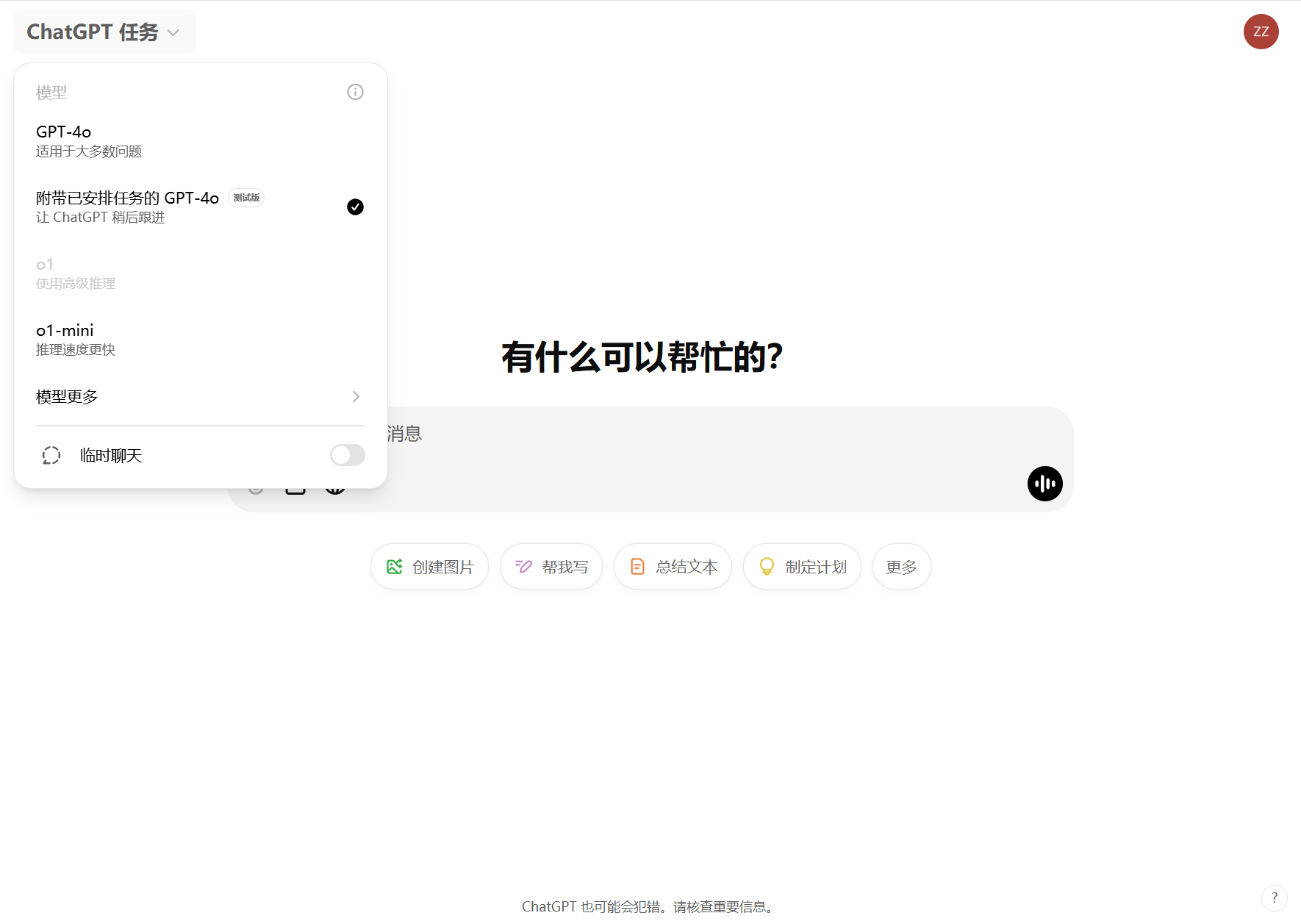Click the 让 ChatGPT 稍后跟进 description text
Screen dimensions: 1301x924
[x=101, y=218]
